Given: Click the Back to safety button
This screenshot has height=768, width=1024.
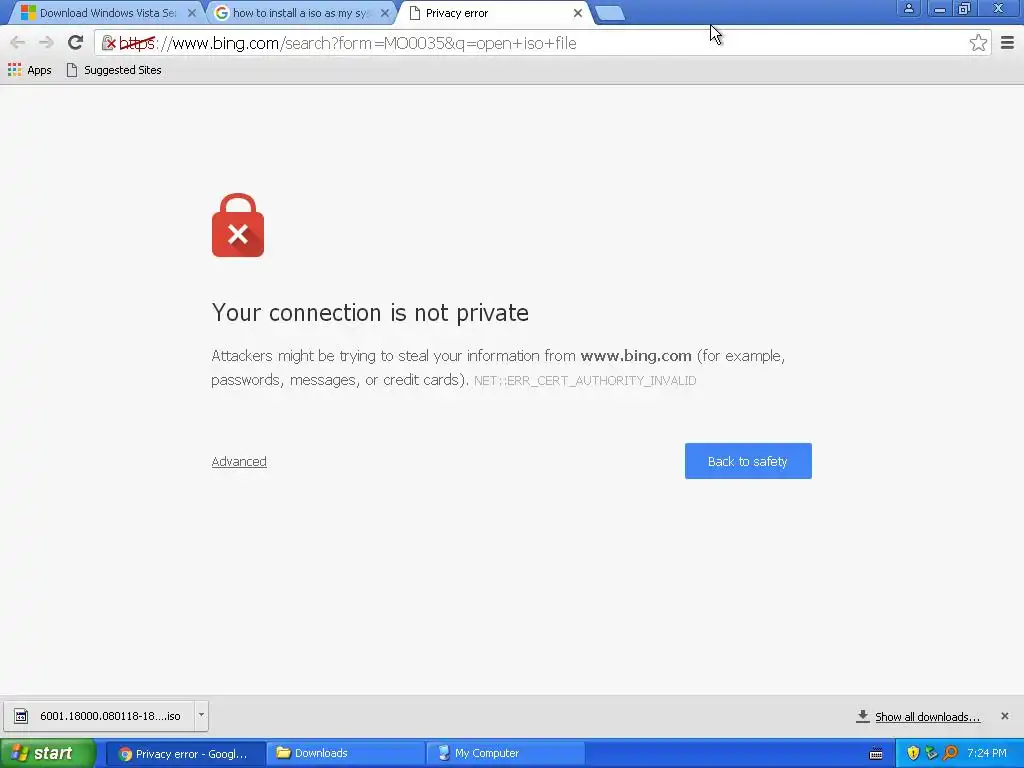Looking at the screenshot, I should [748, 461].
